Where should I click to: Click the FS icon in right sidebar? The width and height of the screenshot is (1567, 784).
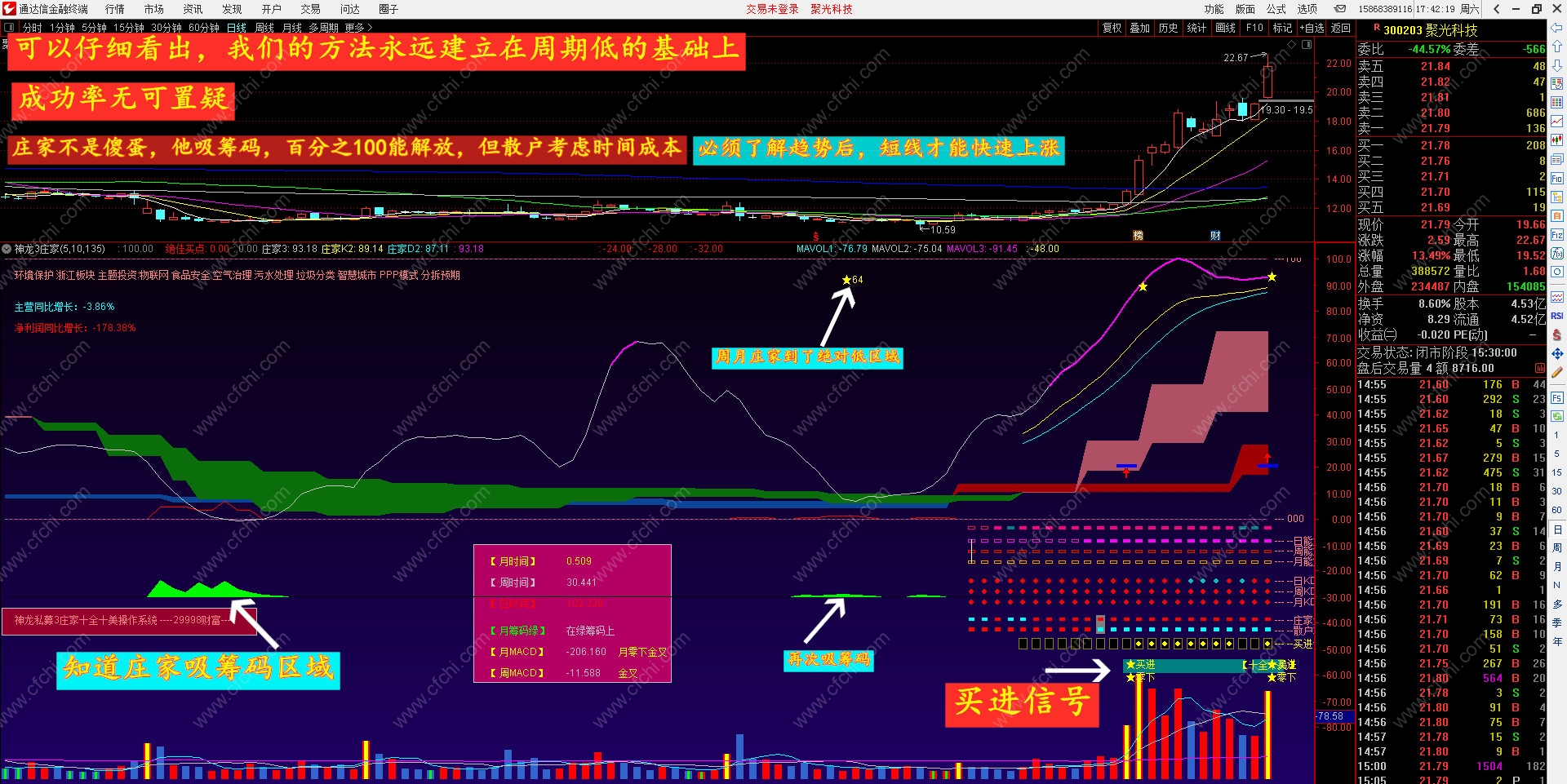pos(1557,398)
